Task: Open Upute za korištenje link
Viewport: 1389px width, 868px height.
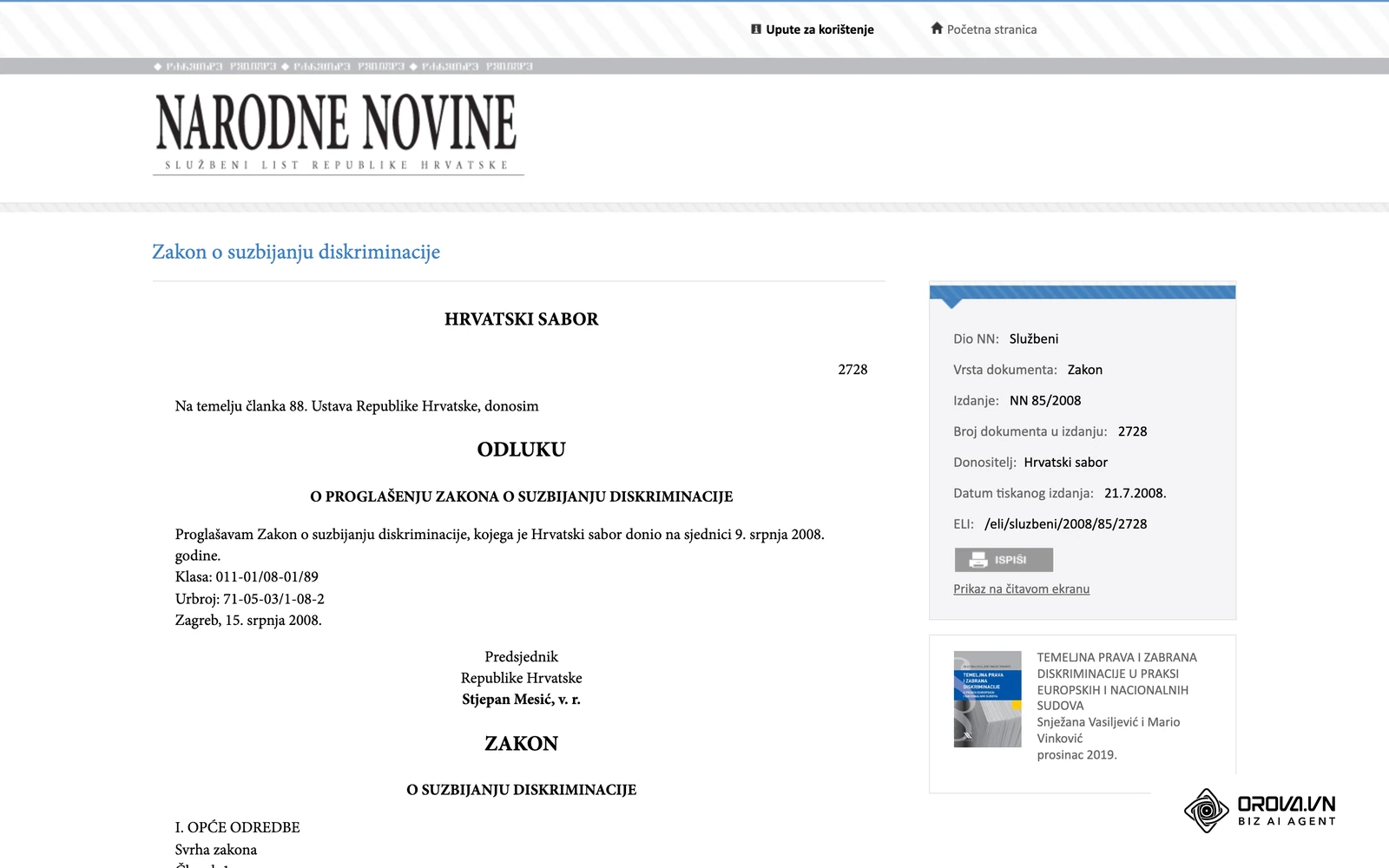Action: tap(820, 30)
